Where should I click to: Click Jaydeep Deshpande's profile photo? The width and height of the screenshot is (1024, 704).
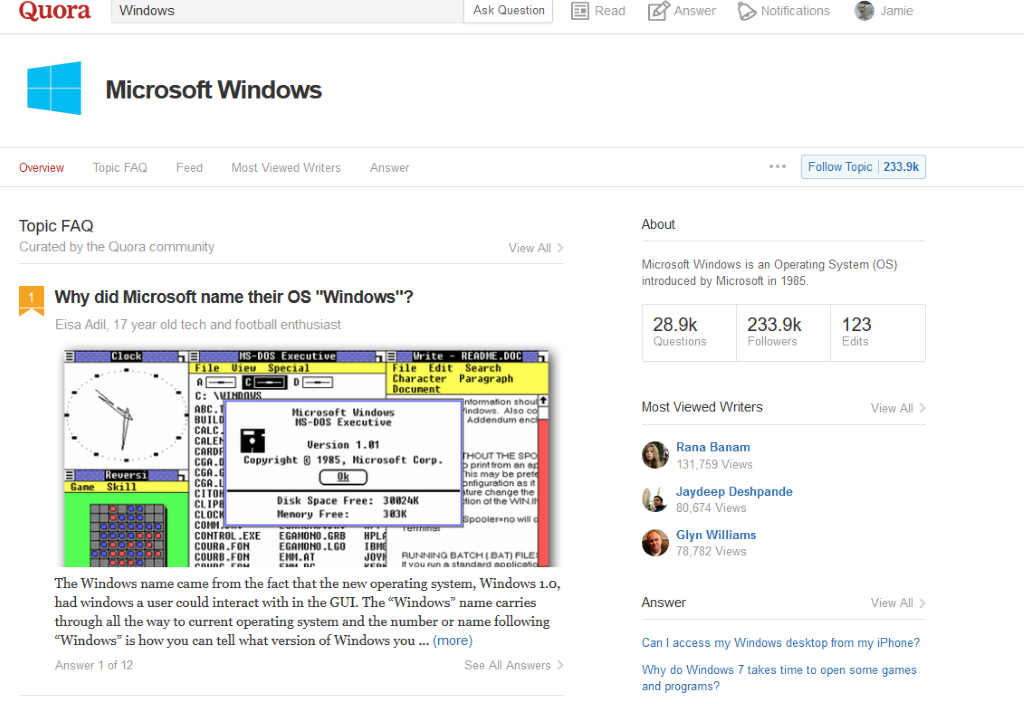(x=655, y=500)
